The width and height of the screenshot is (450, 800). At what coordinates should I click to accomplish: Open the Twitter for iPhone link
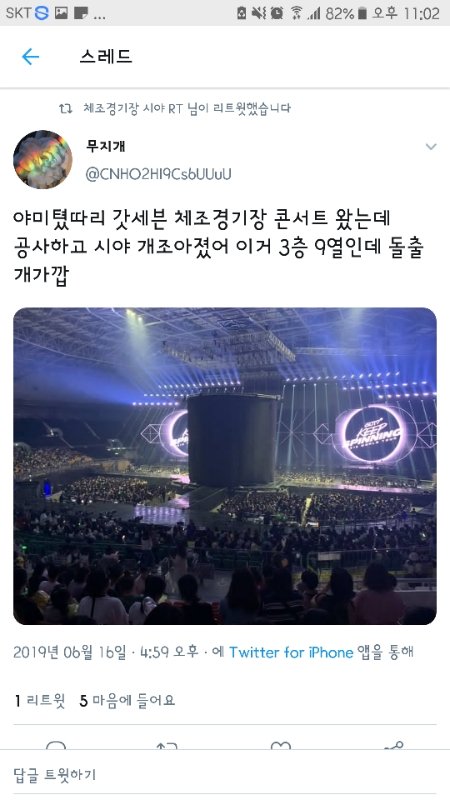(291, 652)
